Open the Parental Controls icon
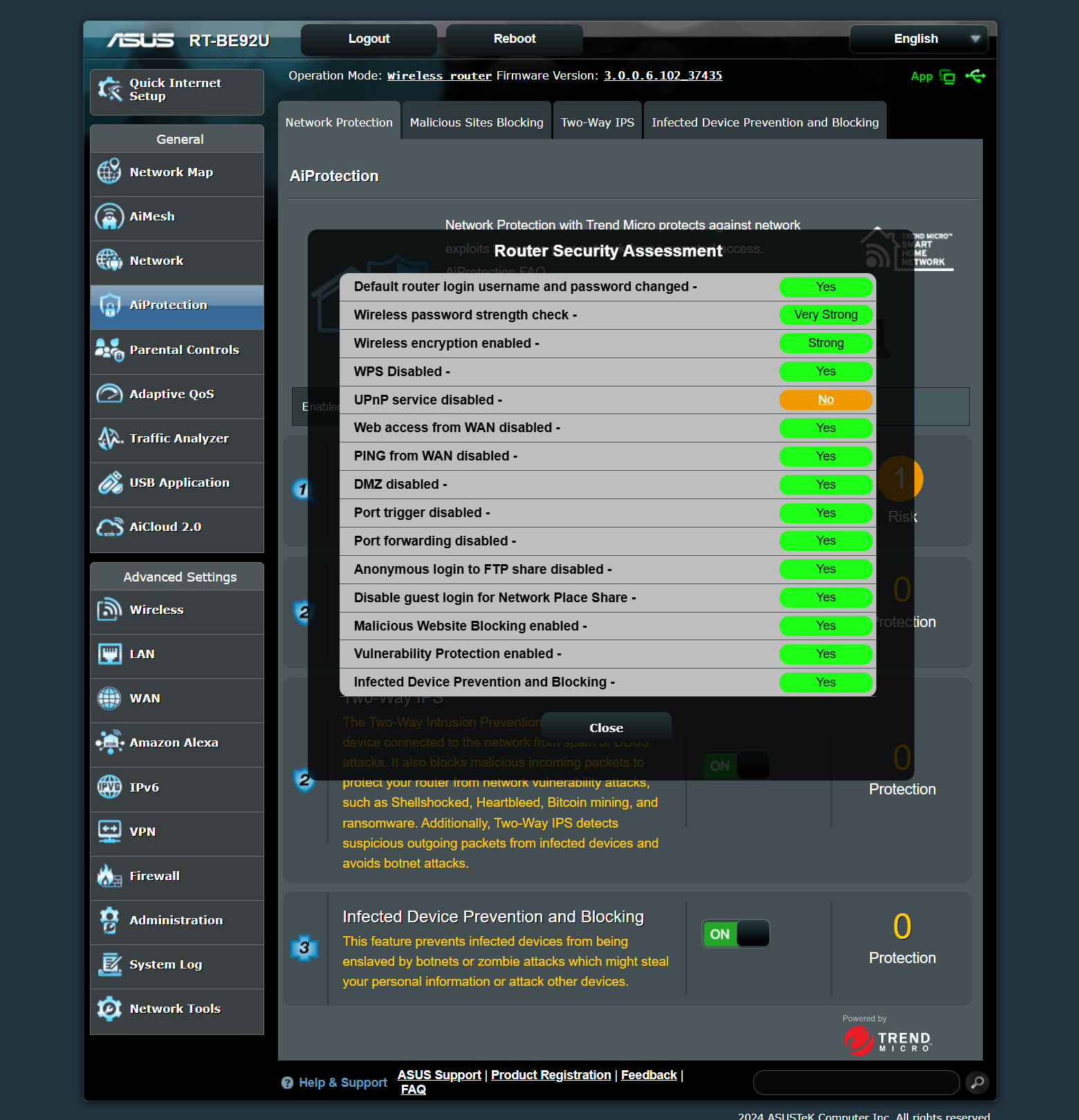Image resolution: width=1079 pixels, height=1120 pixels. 109,350
